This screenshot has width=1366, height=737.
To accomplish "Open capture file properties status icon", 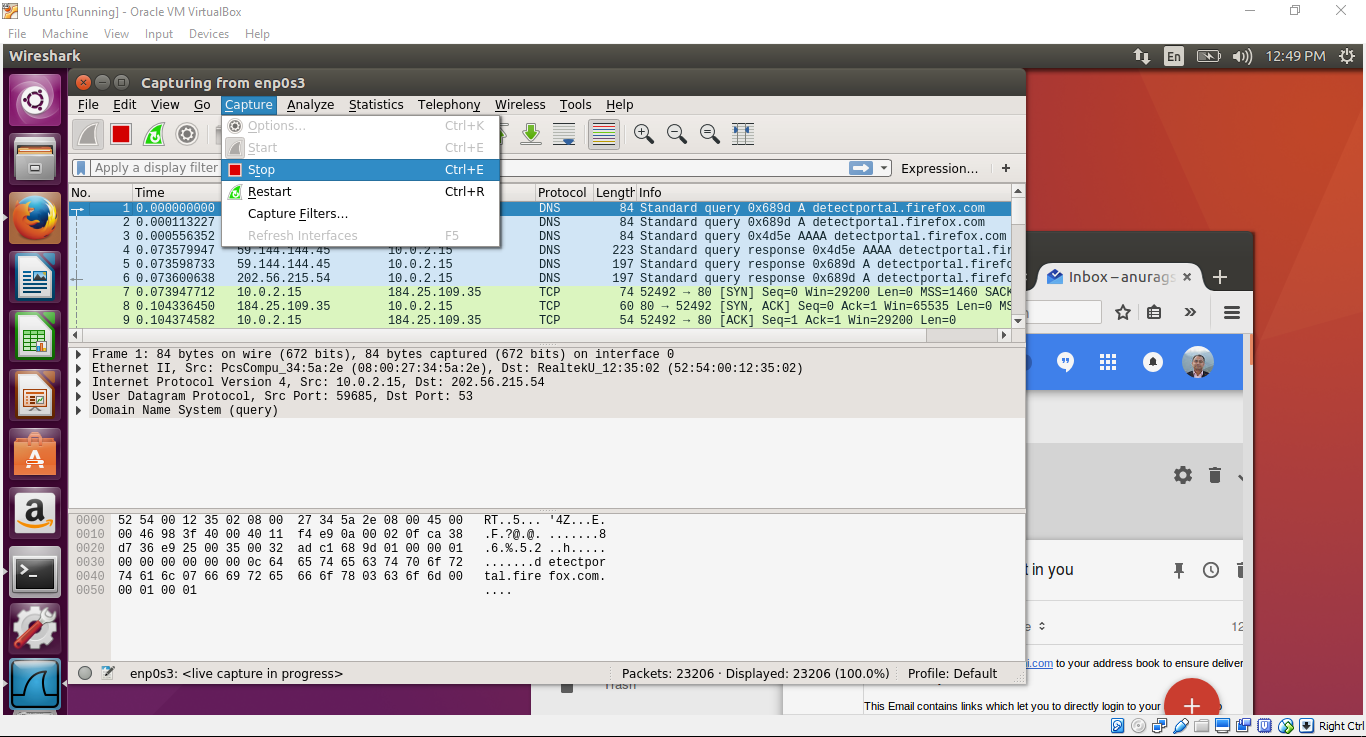I will tap(108, 674).
